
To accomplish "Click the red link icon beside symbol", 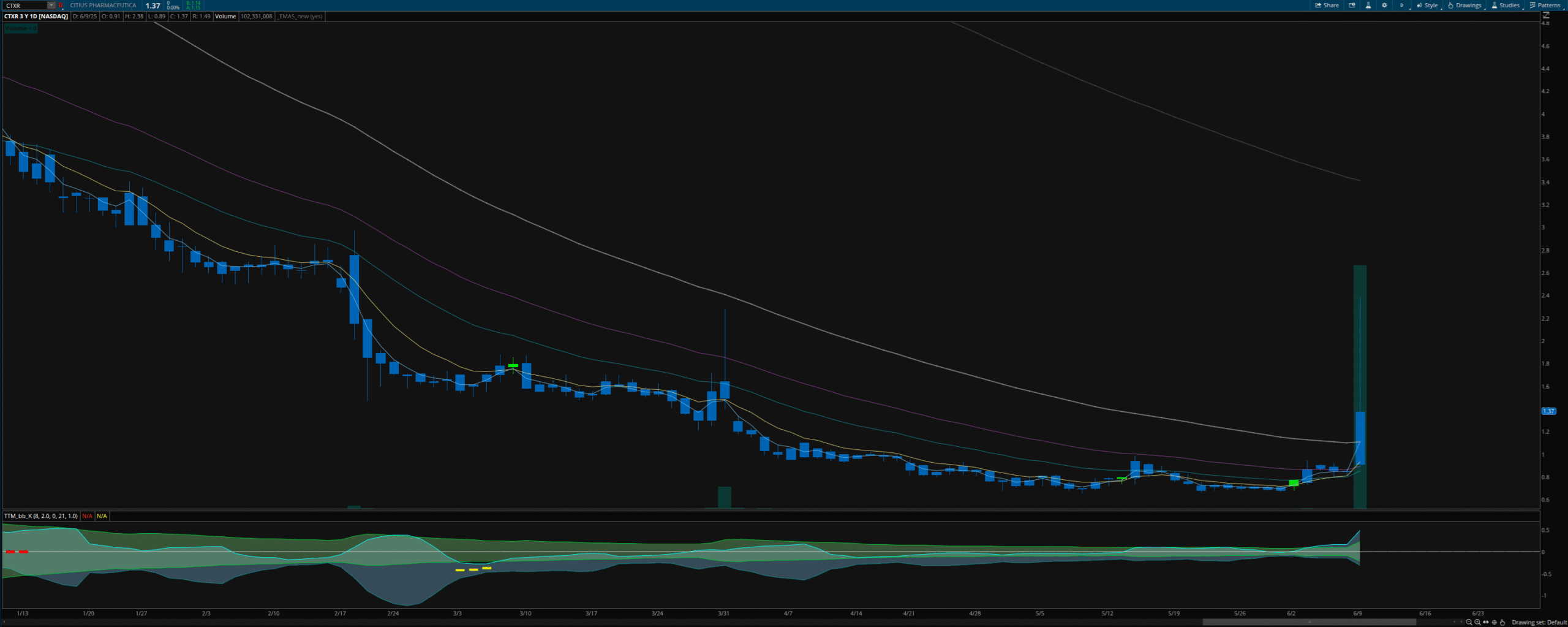I will click(61, 6).
